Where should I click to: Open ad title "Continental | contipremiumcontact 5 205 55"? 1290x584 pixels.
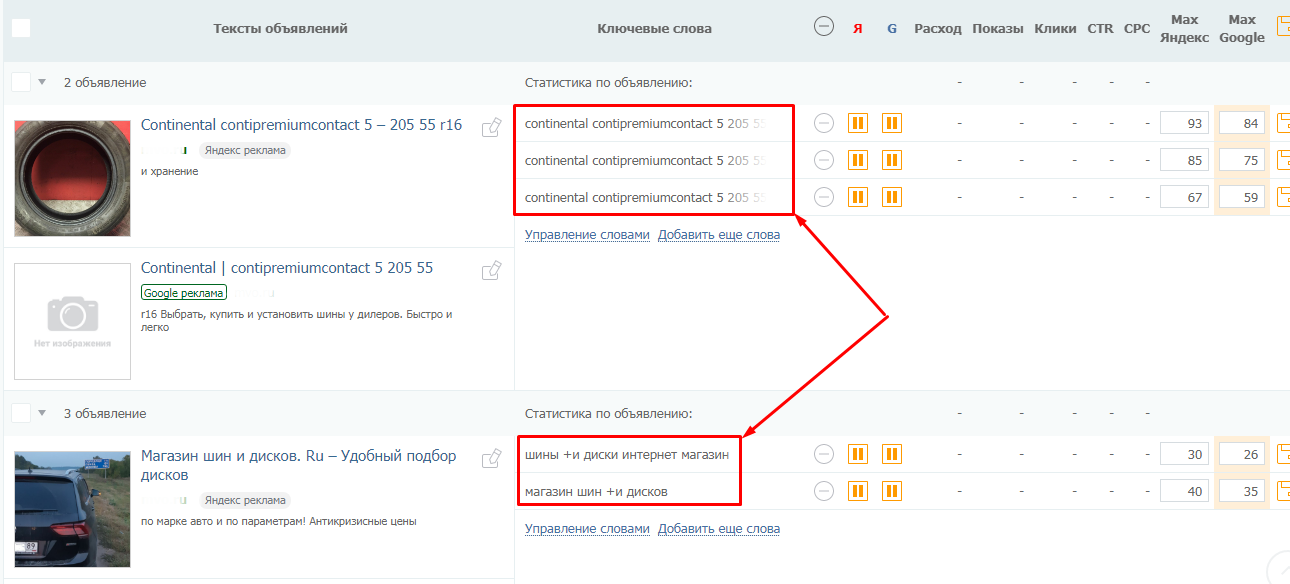pos(287,268)
